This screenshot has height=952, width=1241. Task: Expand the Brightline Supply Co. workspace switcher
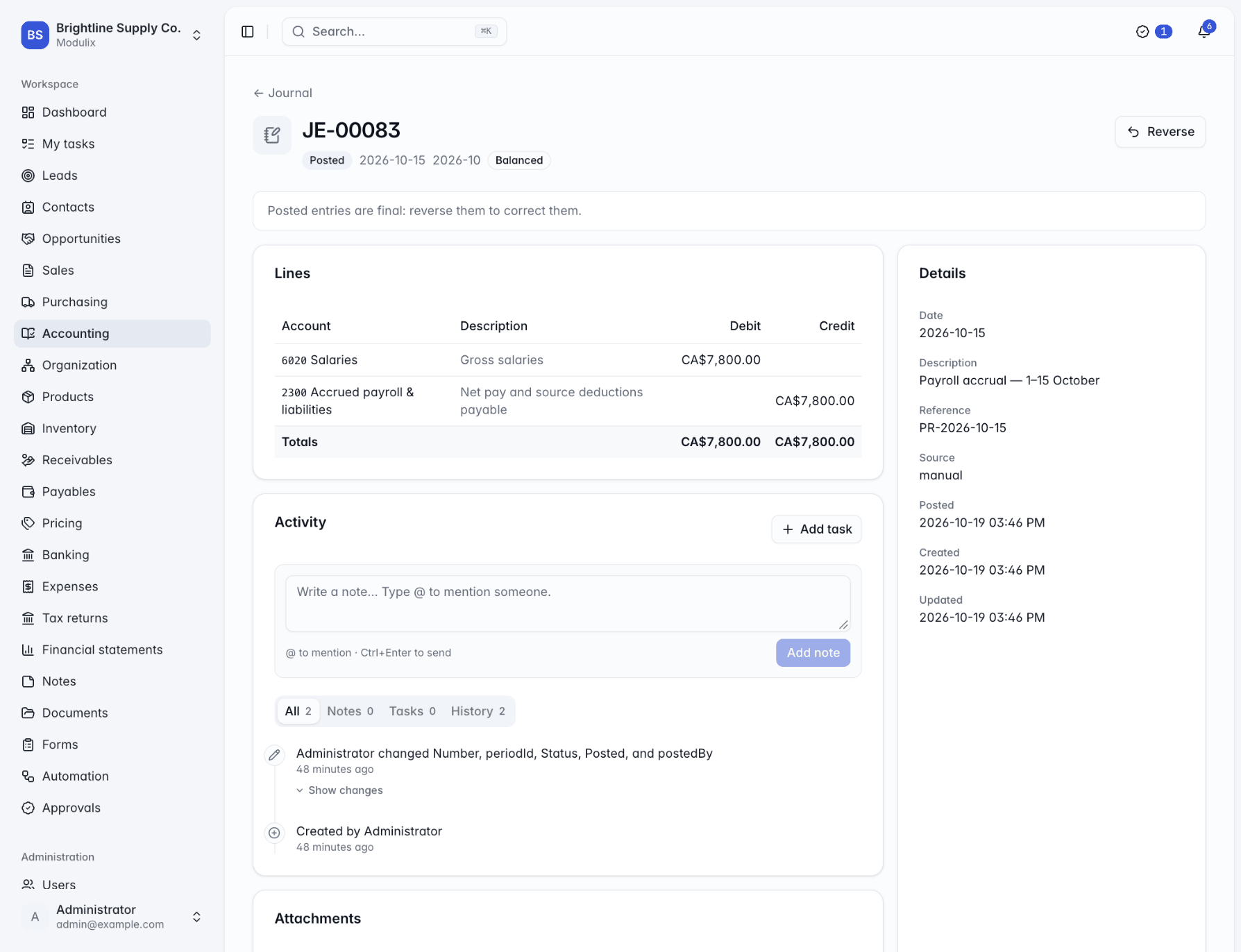tap(196, 35)
